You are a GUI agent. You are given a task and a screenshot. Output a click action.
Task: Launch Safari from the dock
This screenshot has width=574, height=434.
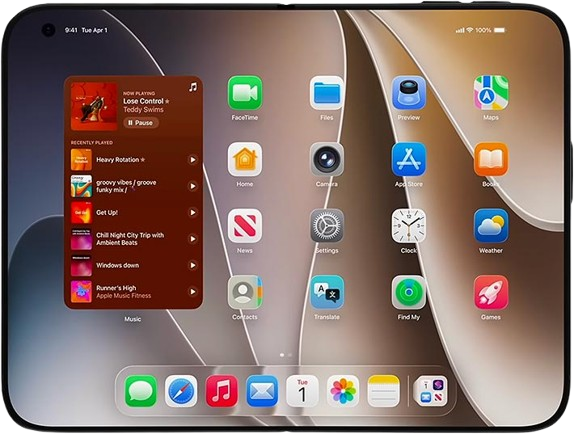click(181, 391)
